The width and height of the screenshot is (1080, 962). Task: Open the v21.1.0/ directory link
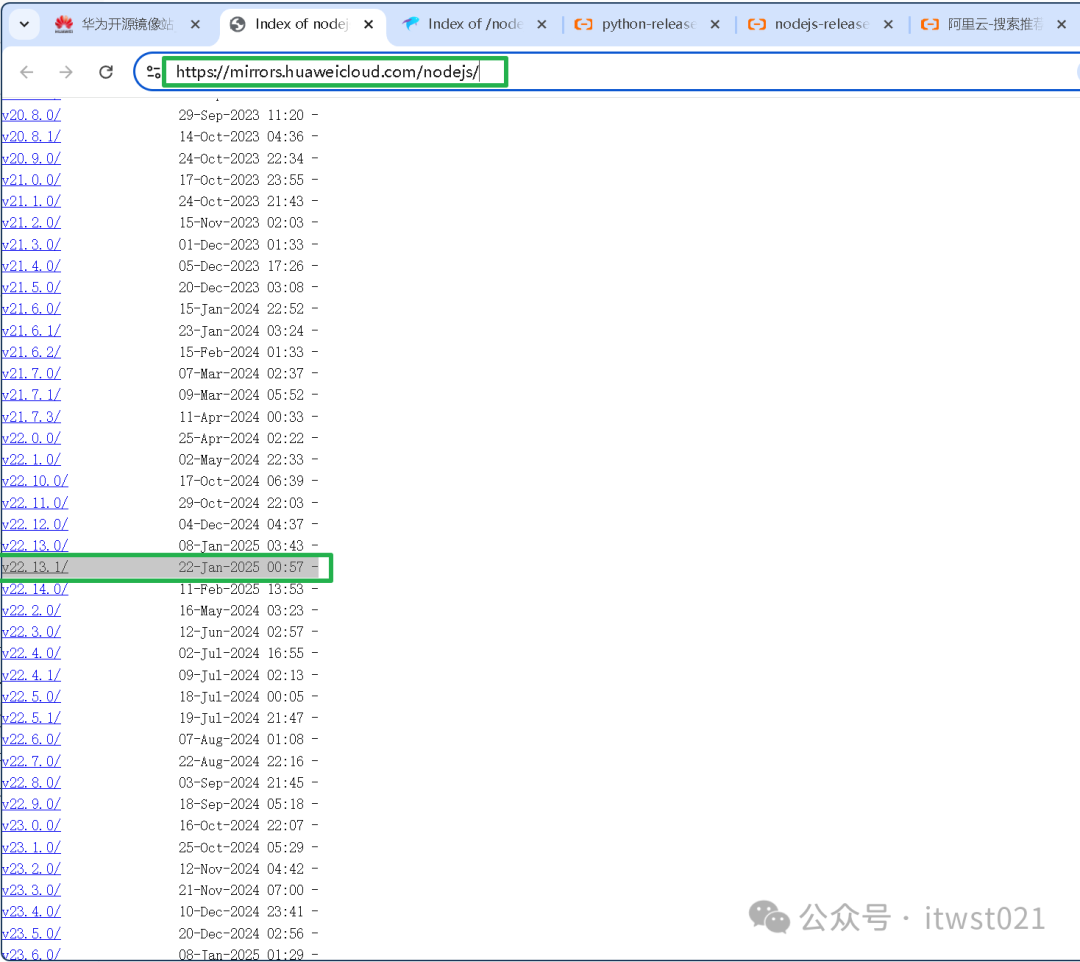(x=31, y=201)
